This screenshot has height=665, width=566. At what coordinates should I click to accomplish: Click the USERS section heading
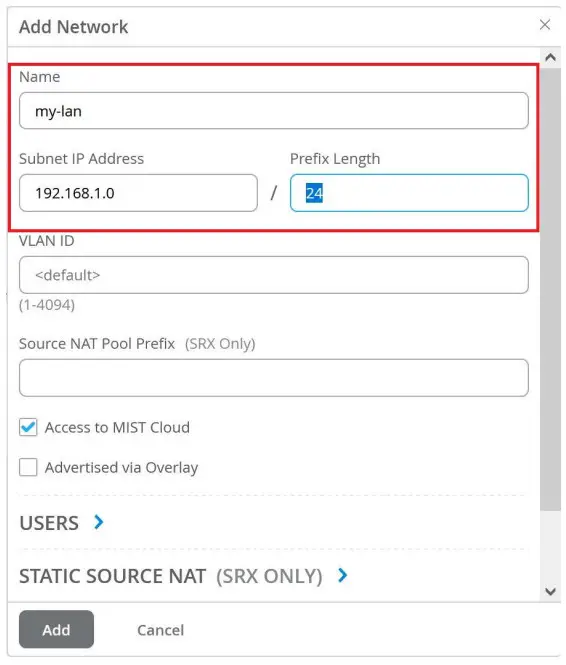tap(49, 523)
